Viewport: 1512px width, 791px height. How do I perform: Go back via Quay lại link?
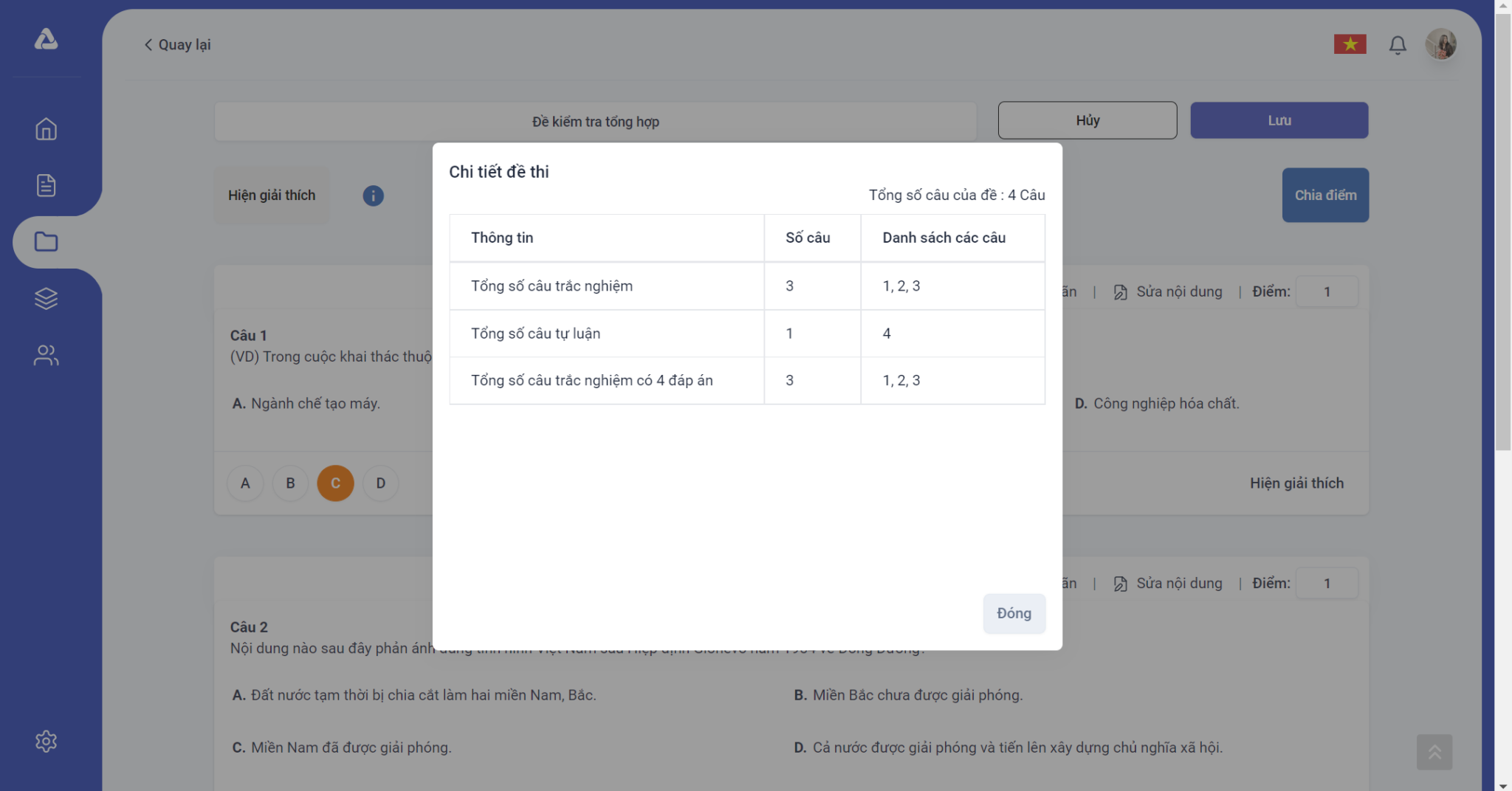pyautogui.click(x=178, y=45)
